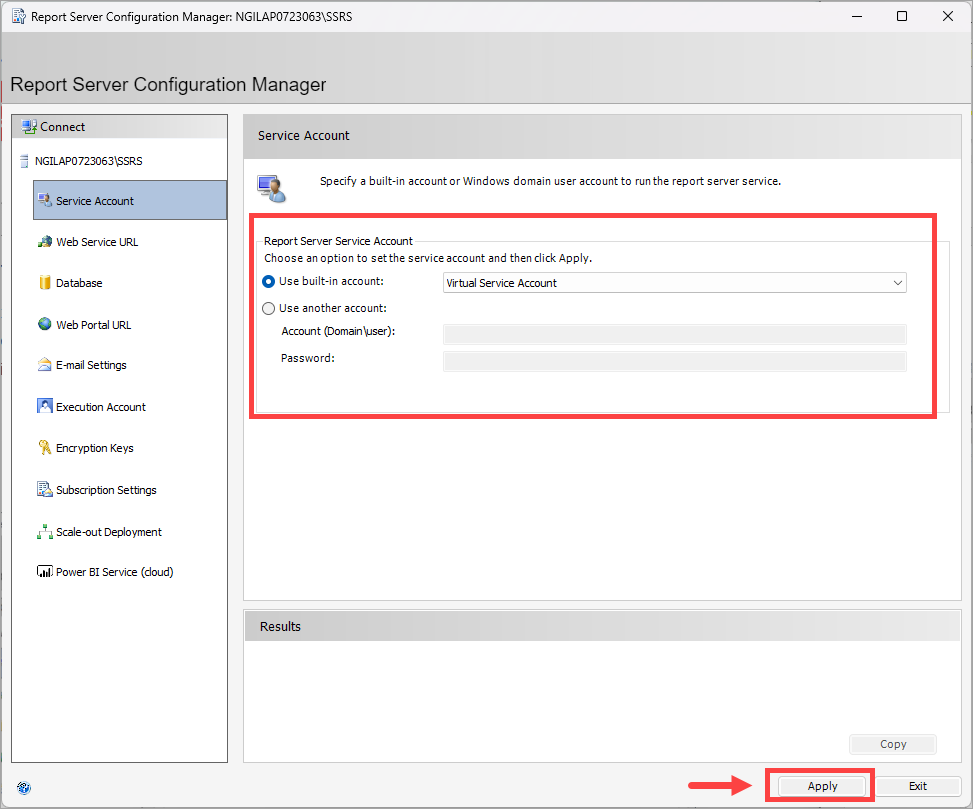Viewport: 973px width, 809px height.
Task: Navigate to Execution Account page
Action: click(x=101, y=407)
